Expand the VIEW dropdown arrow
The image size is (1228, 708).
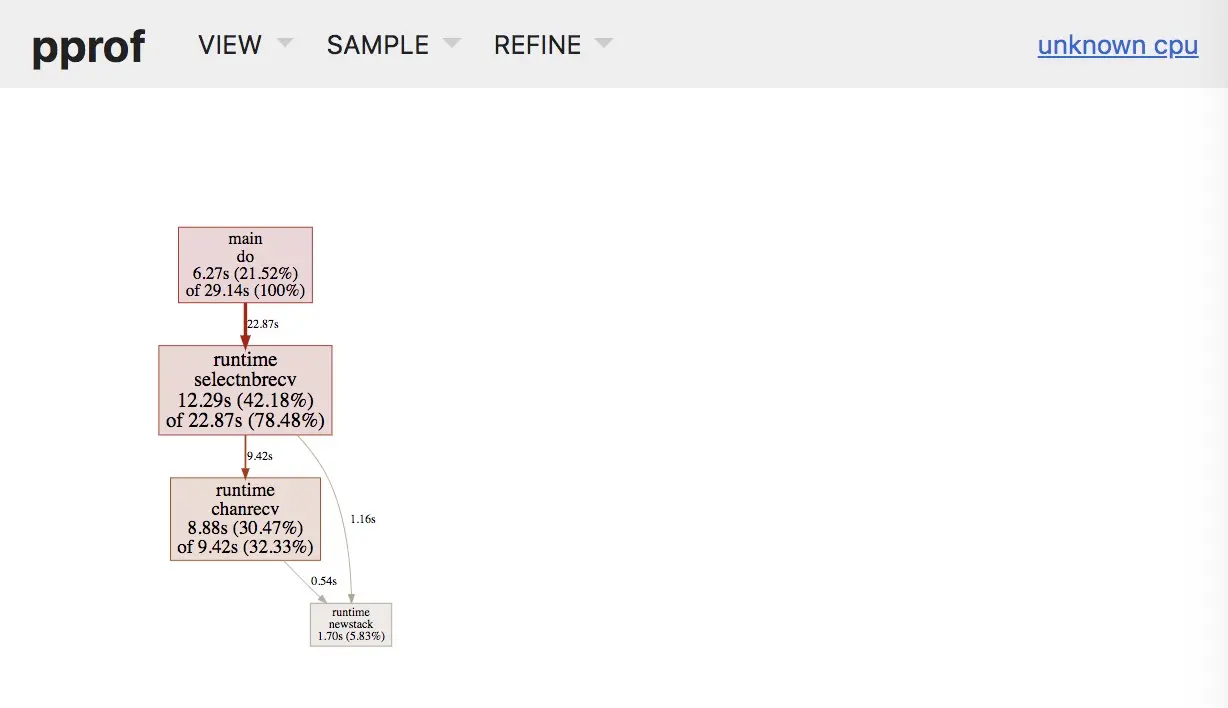point(285,43)
